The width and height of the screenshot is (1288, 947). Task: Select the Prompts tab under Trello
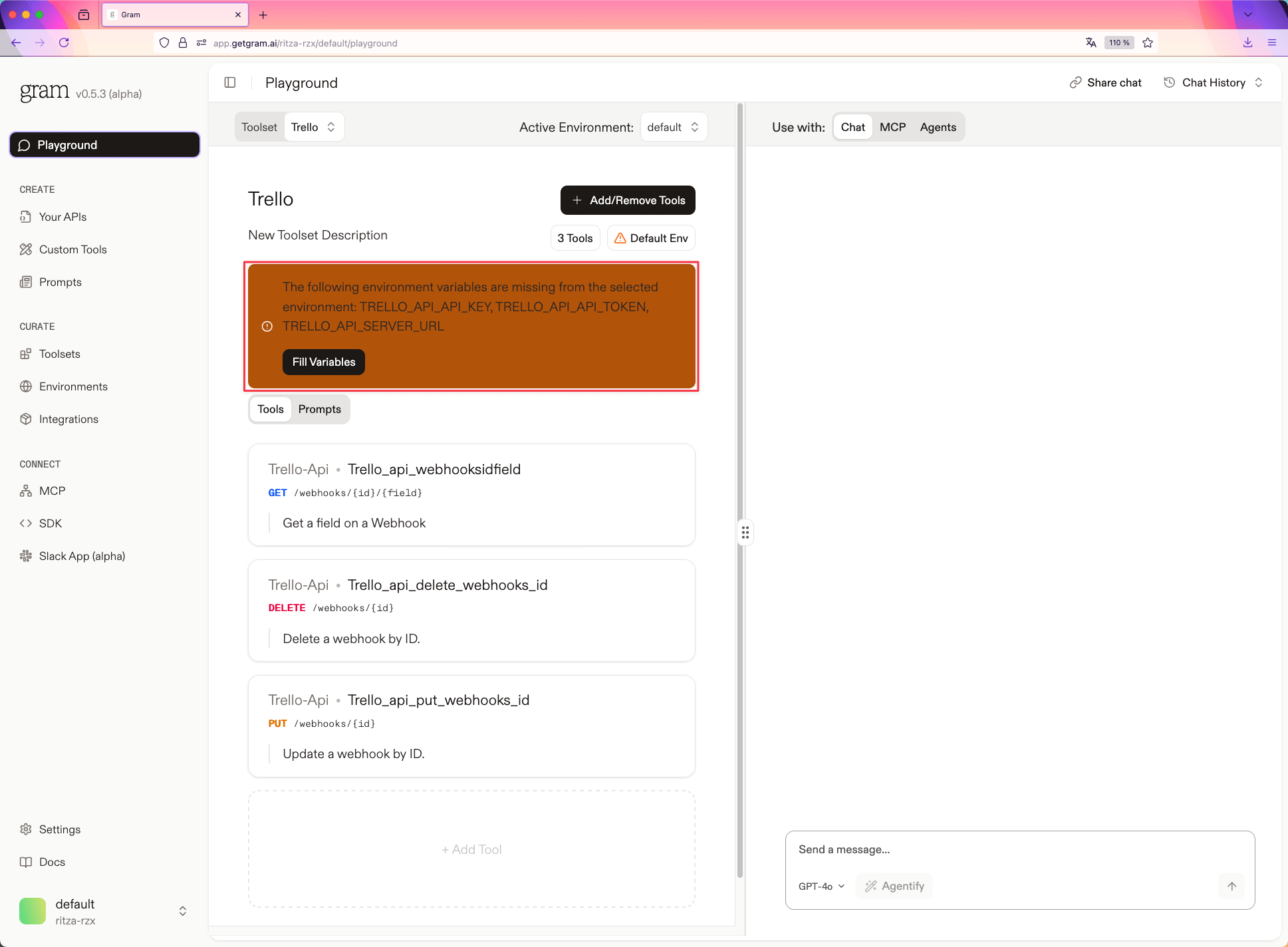coord(319,409)
